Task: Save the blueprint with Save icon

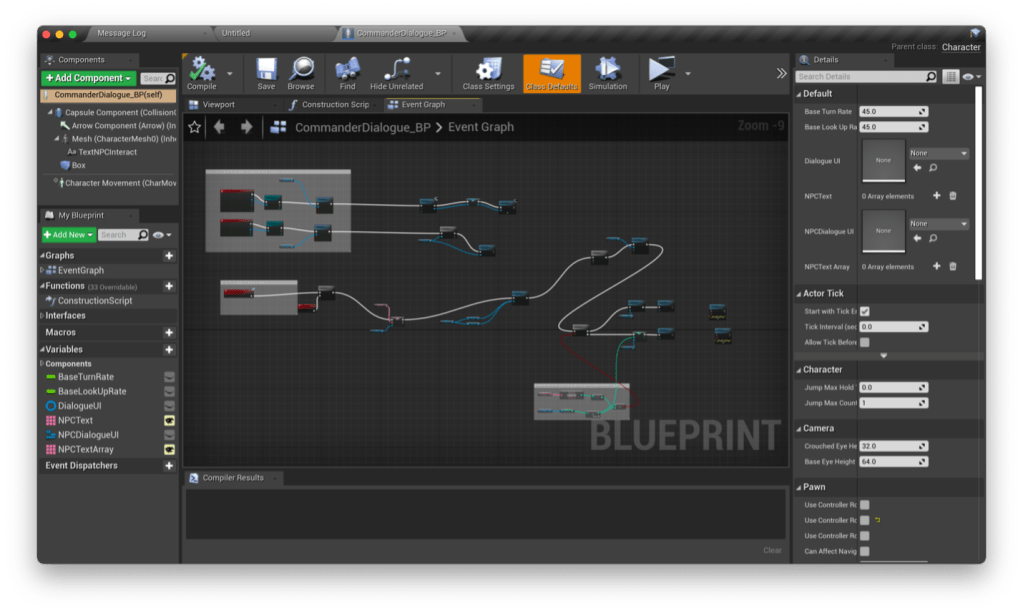Action: coord(266,70)
